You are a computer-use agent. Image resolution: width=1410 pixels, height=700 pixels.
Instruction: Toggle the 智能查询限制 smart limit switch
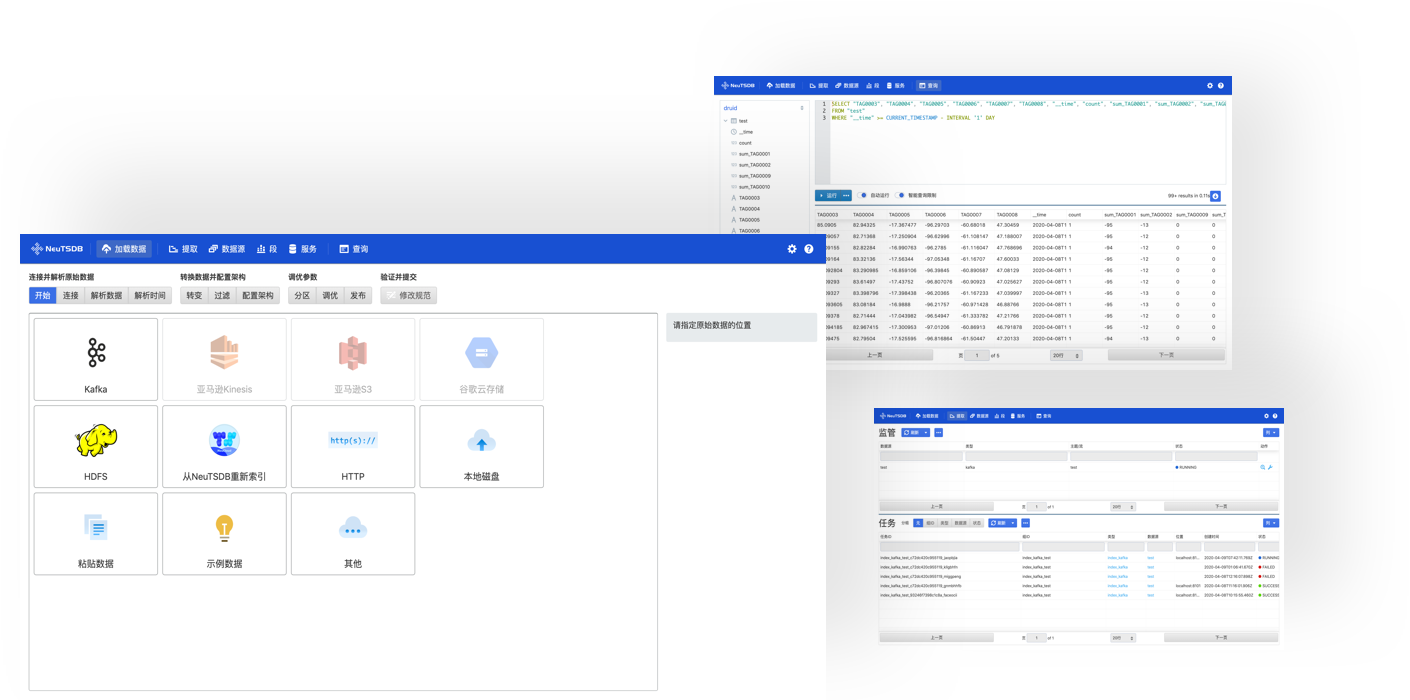pos(900,196)
